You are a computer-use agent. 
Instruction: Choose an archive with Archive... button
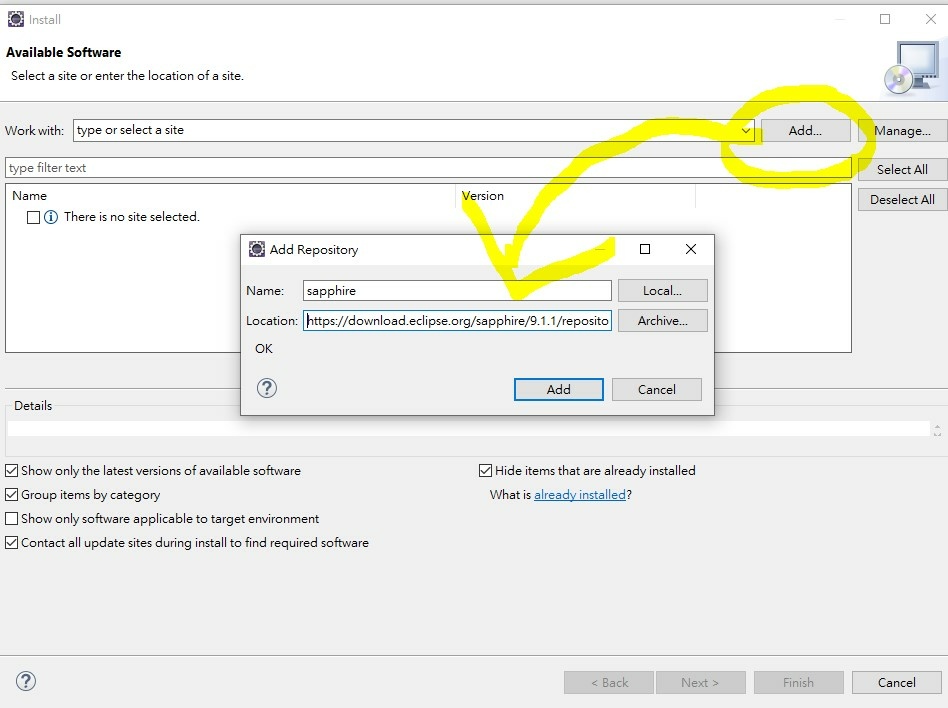tap(663, 320)
